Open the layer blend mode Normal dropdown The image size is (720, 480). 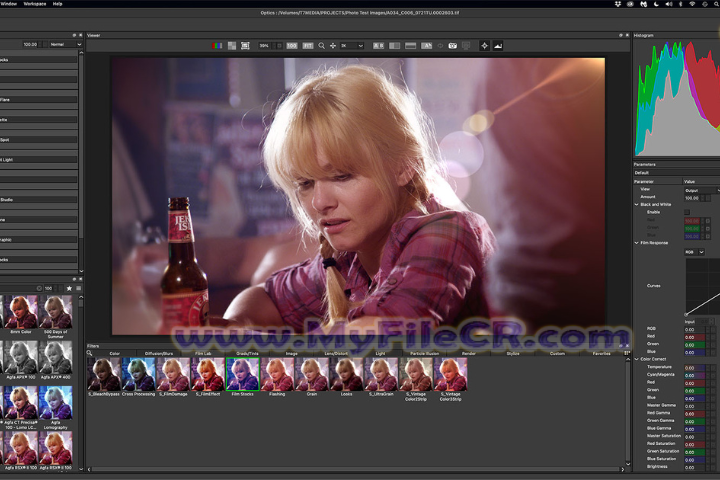pos(65,44)
